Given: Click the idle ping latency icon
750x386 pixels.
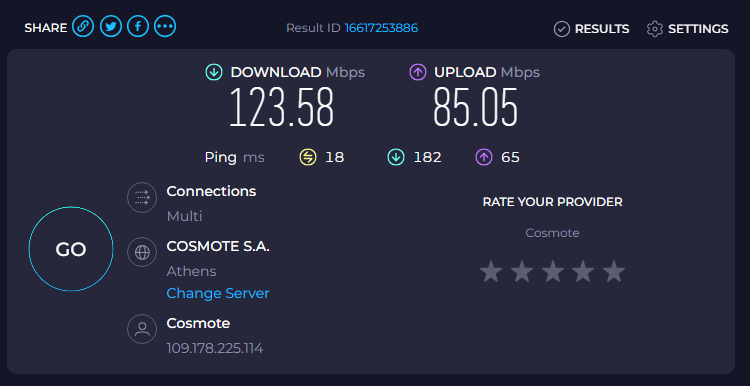Looking at the screenshot, I should click(308, 157).
